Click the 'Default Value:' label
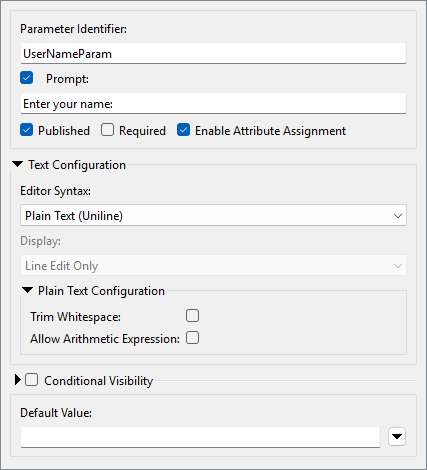This screenshot has height=470, width=427. (56, 413)
